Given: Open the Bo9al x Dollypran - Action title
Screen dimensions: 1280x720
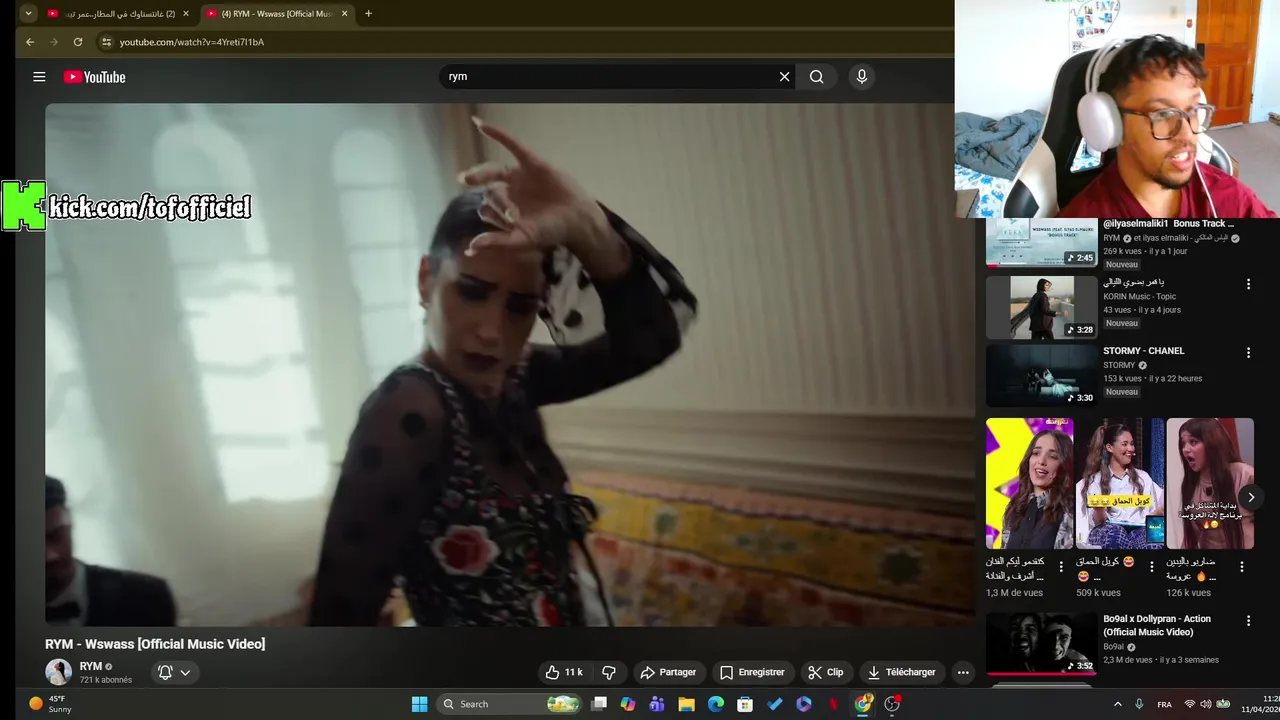Looking at the screenshot, I should pos(1157,625).
